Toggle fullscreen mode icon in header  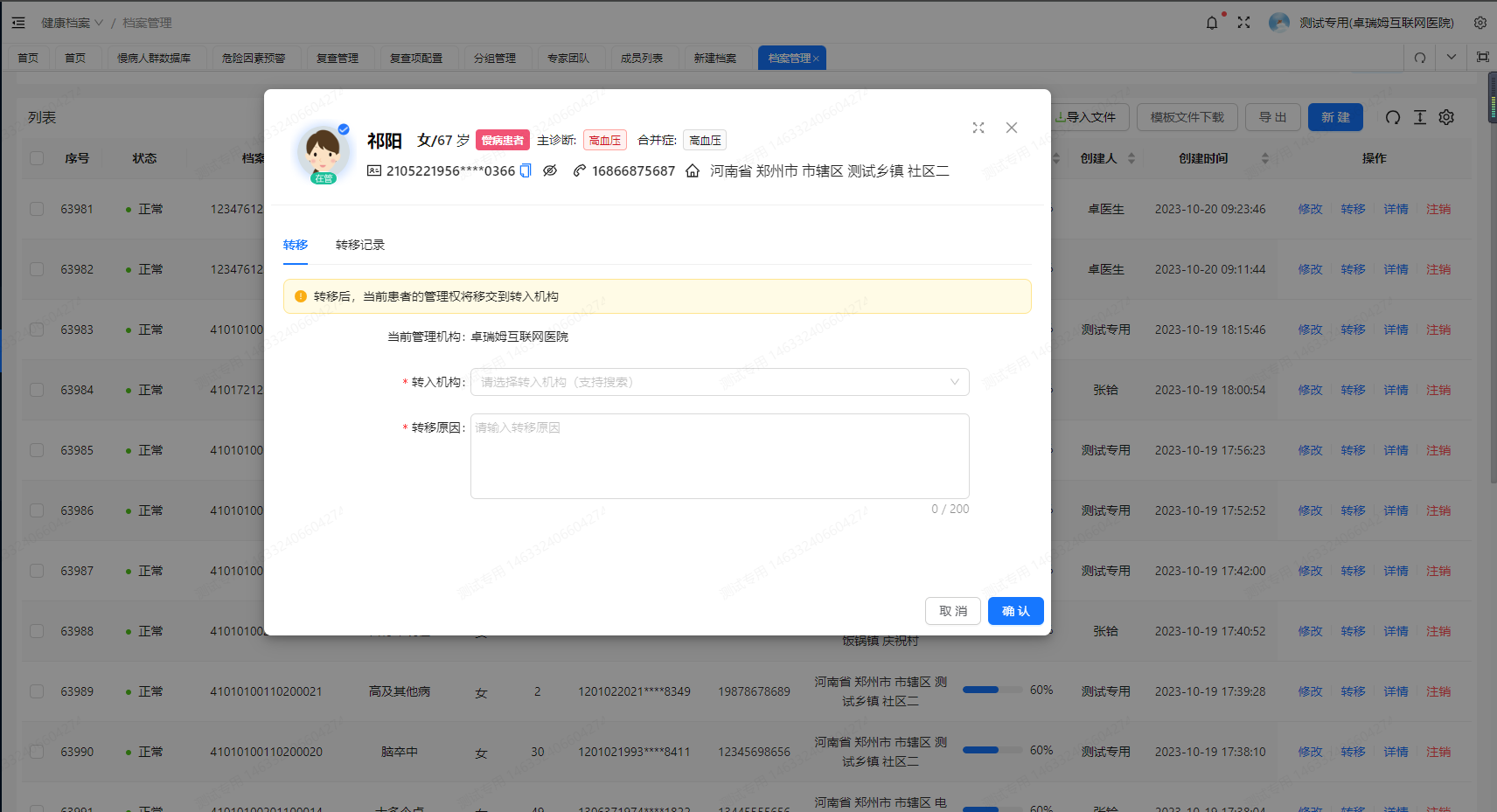1243,23
